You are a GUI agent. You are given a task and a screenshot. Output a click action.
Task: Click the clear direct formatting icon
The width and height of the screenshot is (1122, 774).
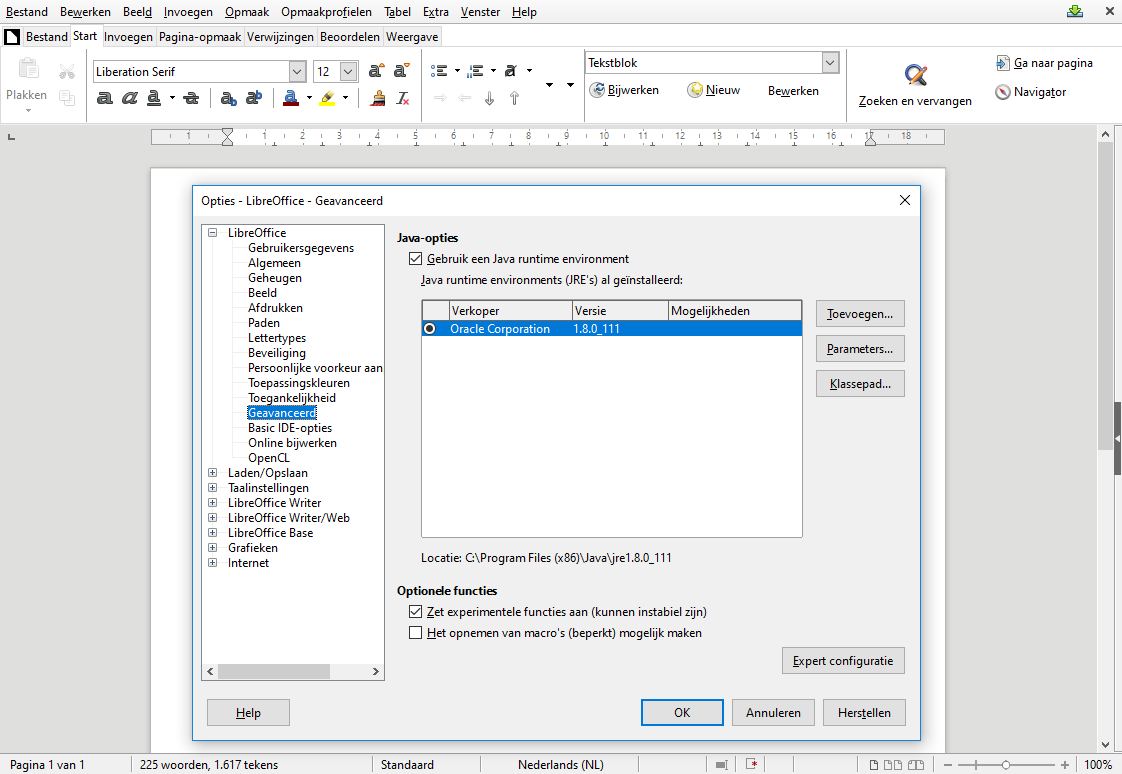403,98
